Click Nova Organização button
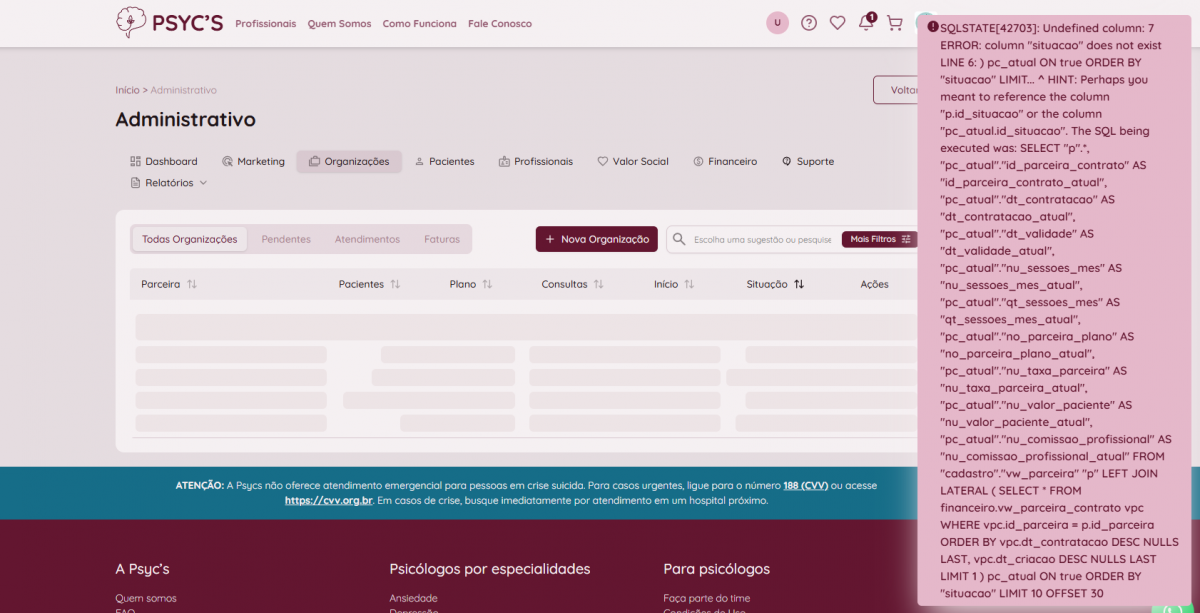1200x613 pixels. [597, 239]
